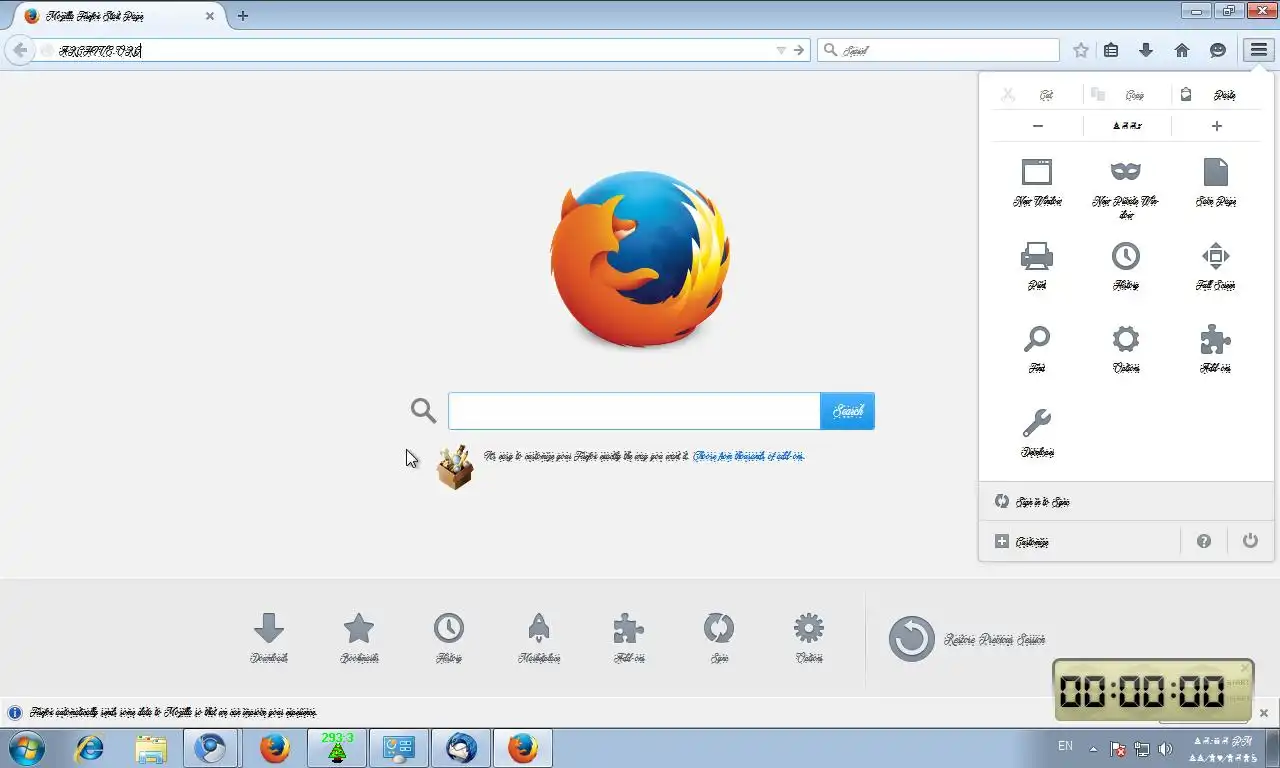Open Marketplace rocket shortcut
Image resolution: width=1280 pixels, height=768 pixels.
click(539, 638)
